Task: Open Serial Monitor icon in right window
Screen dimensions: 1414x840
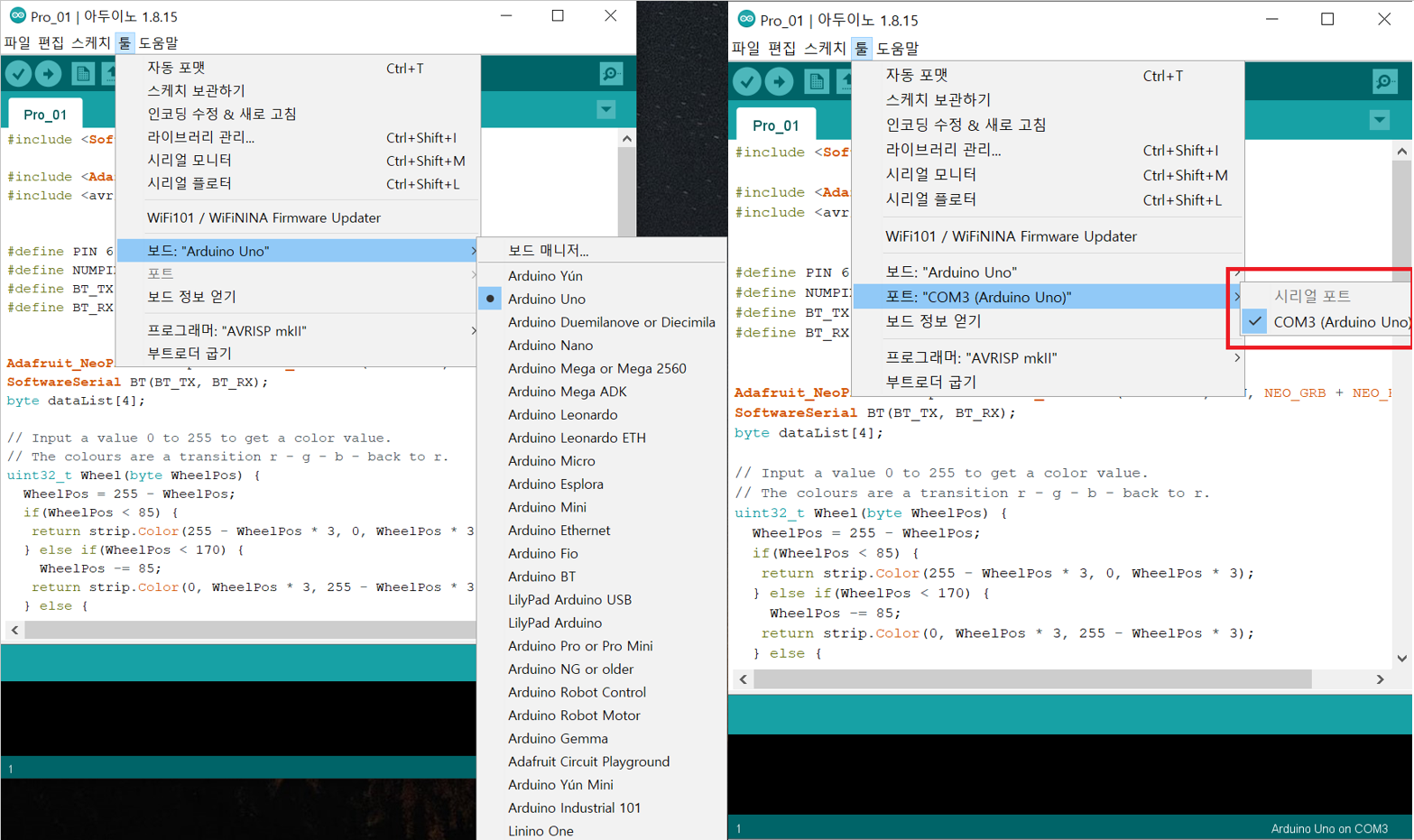Action: click(x=1384, y=82)
